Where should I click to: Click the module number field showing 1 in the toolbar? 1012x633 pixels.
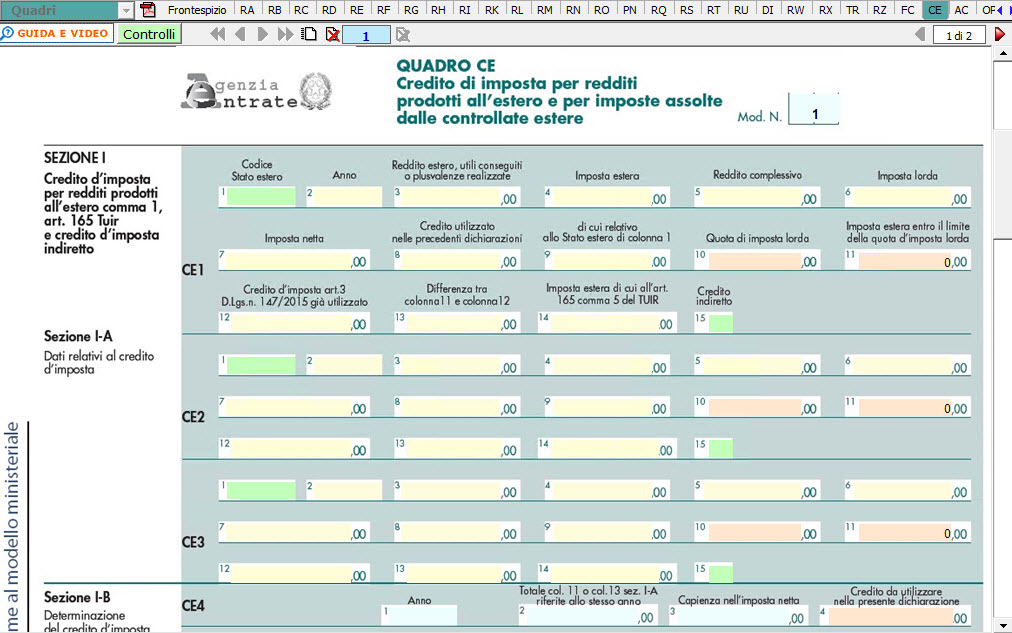(x=366, y=35)
